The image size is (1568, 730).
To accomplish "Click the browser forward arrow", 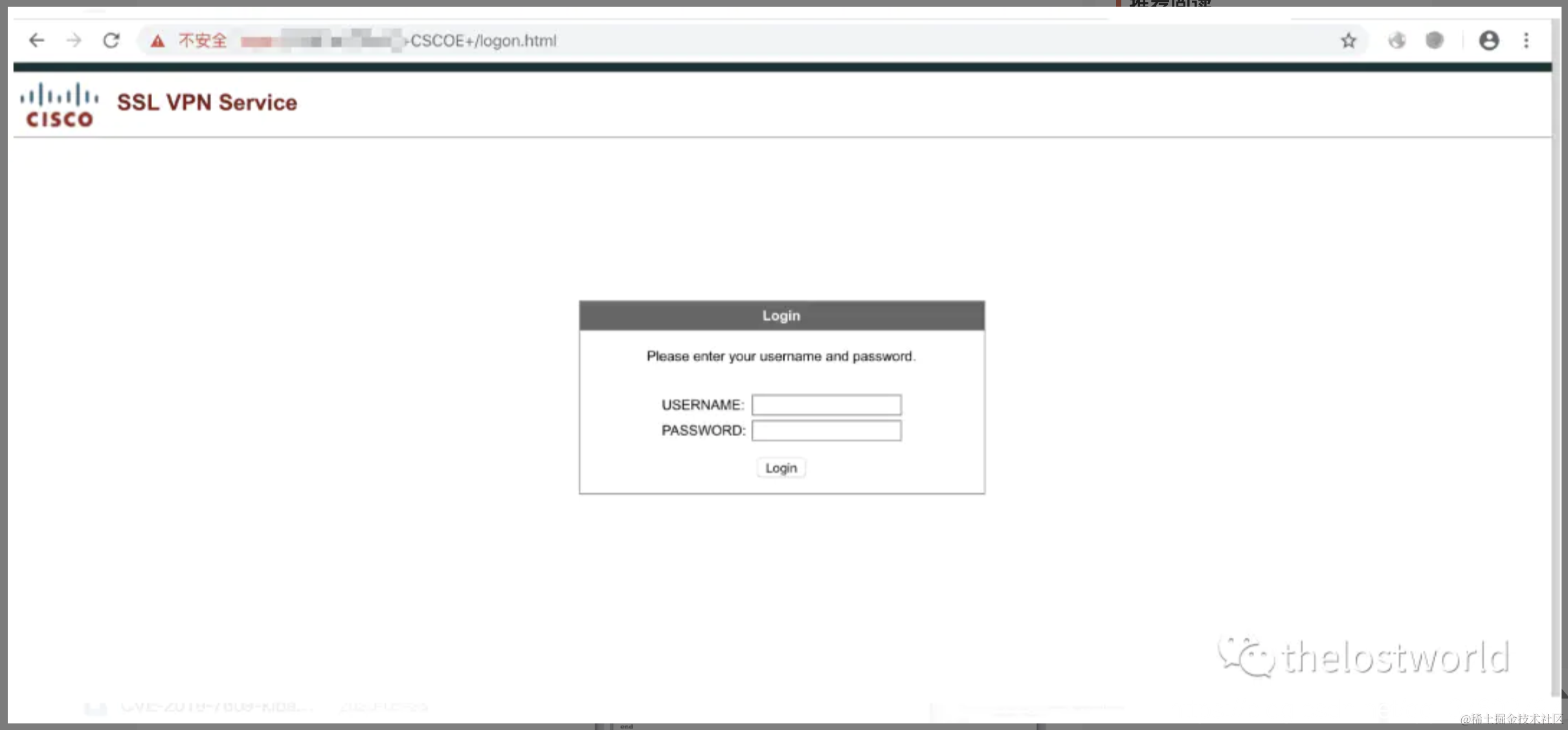I will click(x=74, y=41).
